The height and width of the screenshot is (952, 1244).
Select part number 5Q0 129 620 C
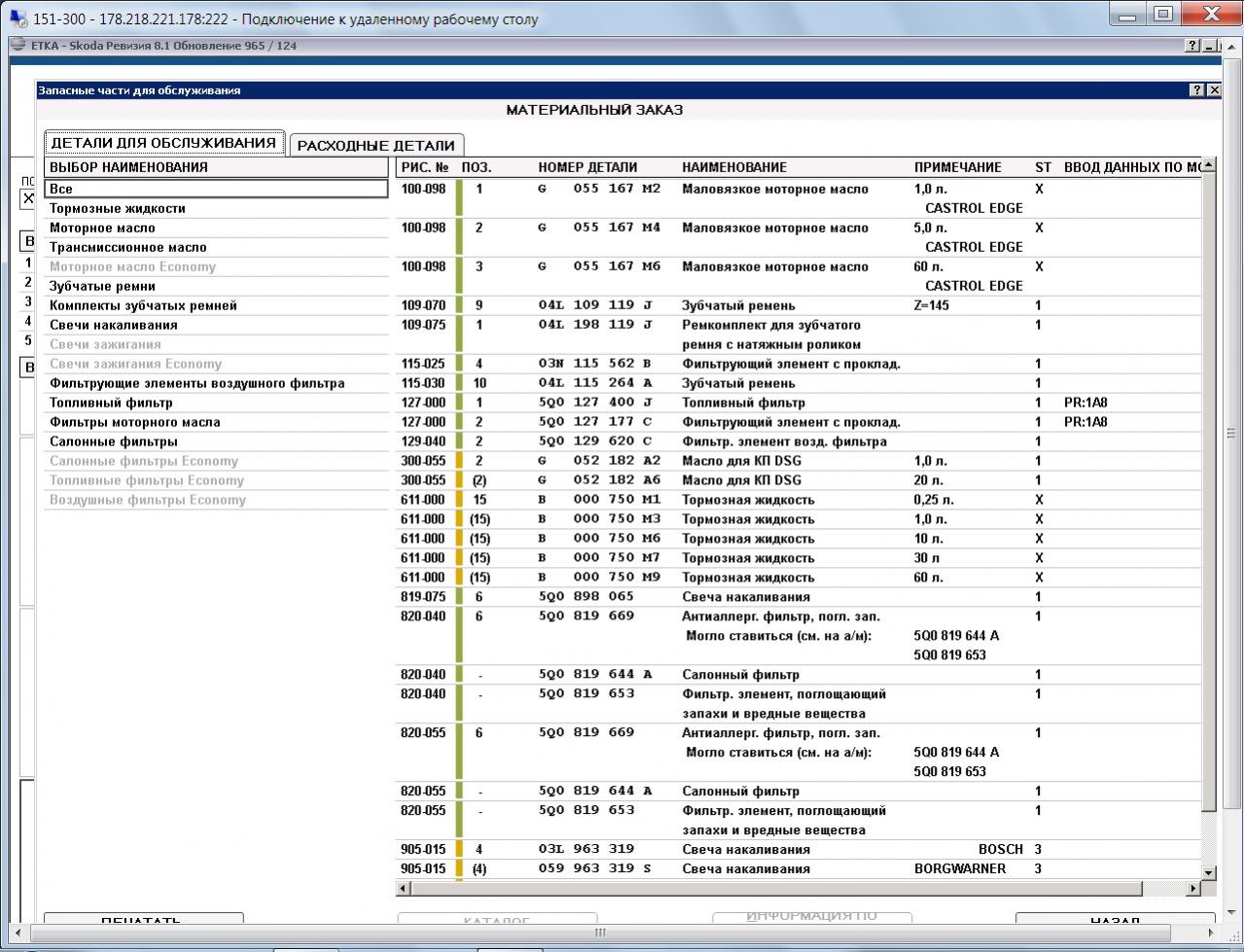click(x=595, y=441)
